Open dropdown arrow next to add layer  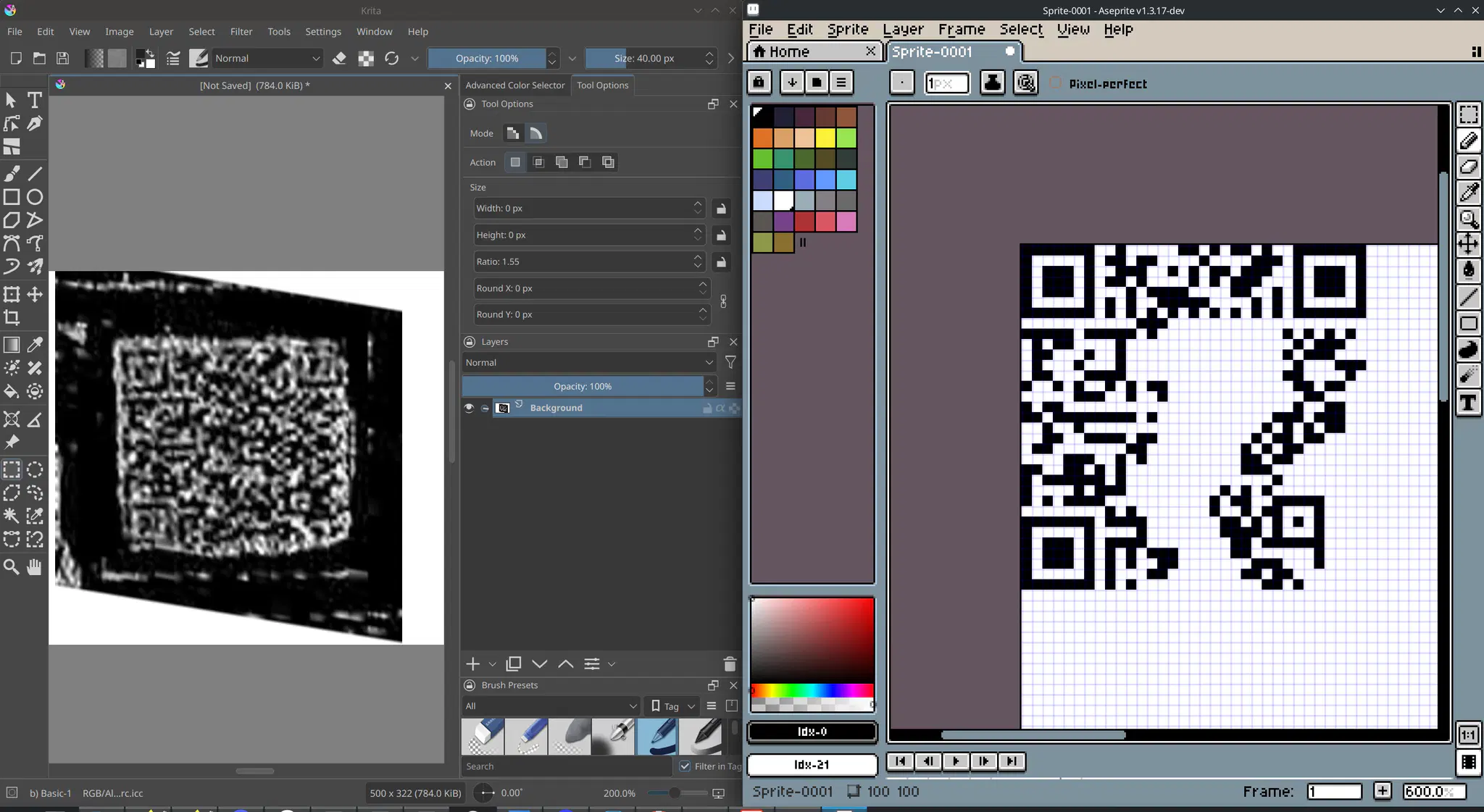coord(493,664)
